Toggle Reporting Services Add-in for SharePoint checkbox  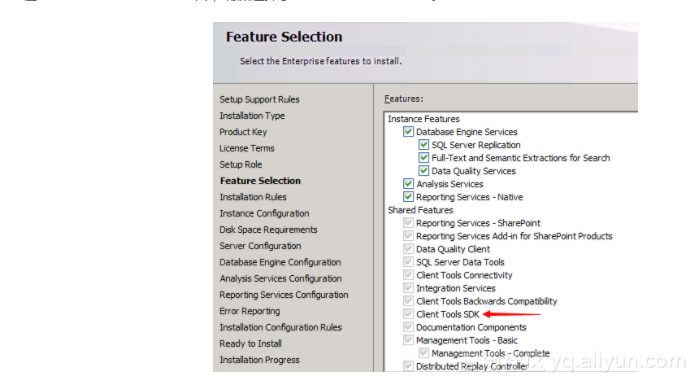click(x=408, y=236)
